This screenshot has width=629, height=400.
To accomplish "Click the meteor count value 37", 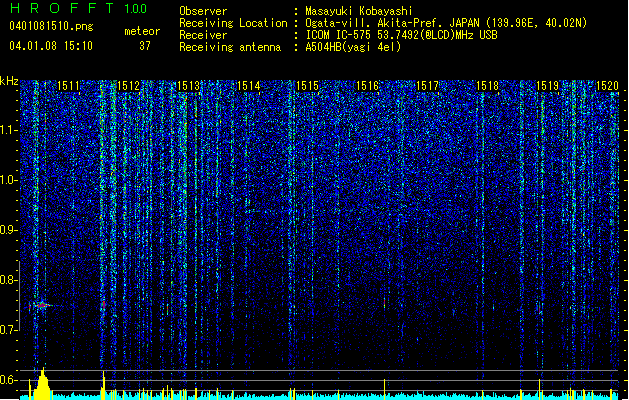I will click(145, 46).
